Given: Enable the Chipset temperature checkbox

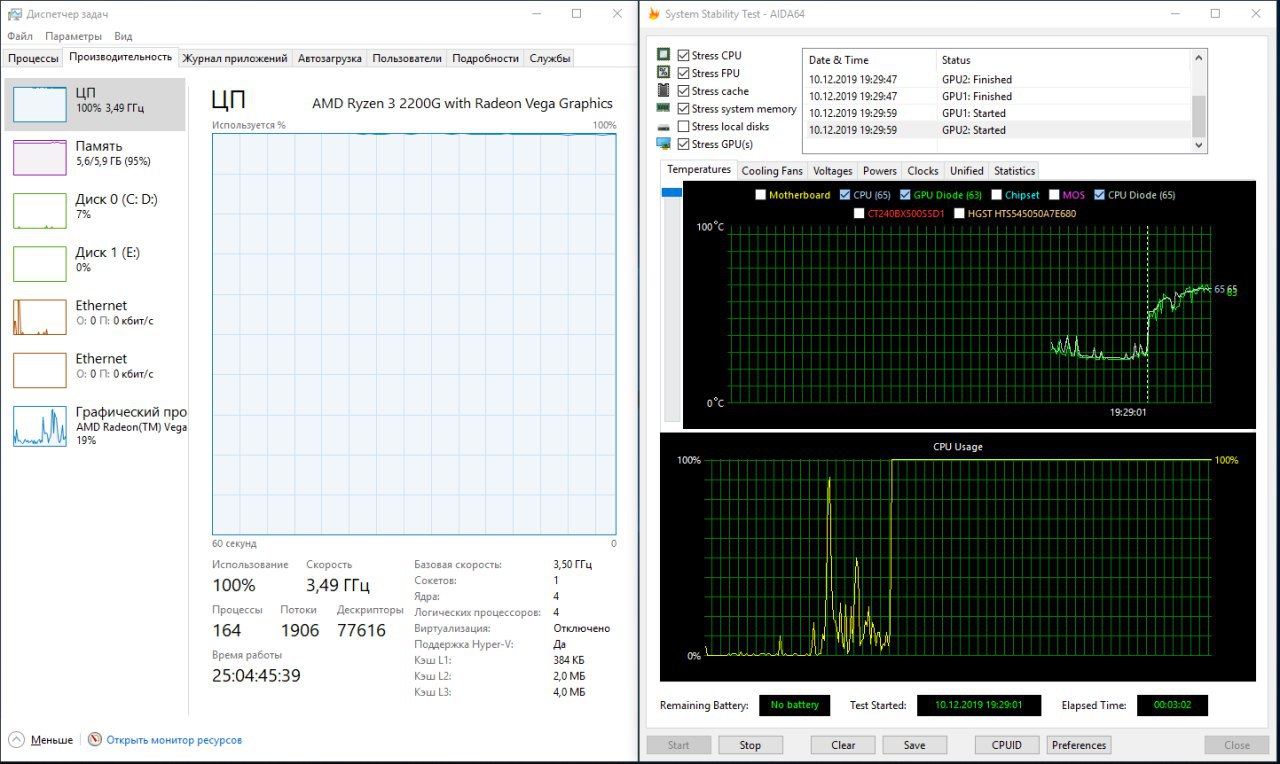Looking at the screenshot, I should click(997, 195).
